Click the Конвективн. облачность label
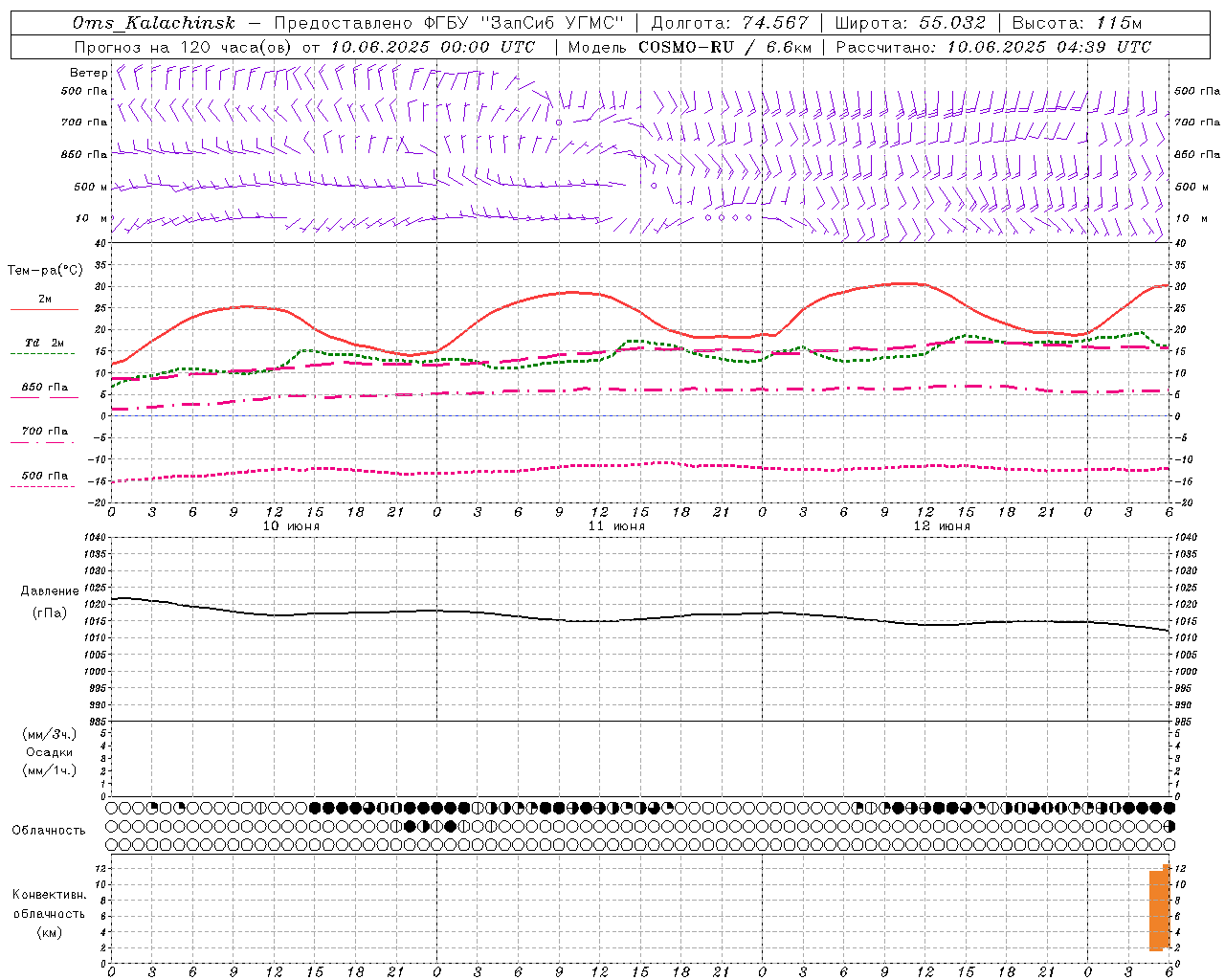This screenshot has height=980, width=1225. (49, 904)
